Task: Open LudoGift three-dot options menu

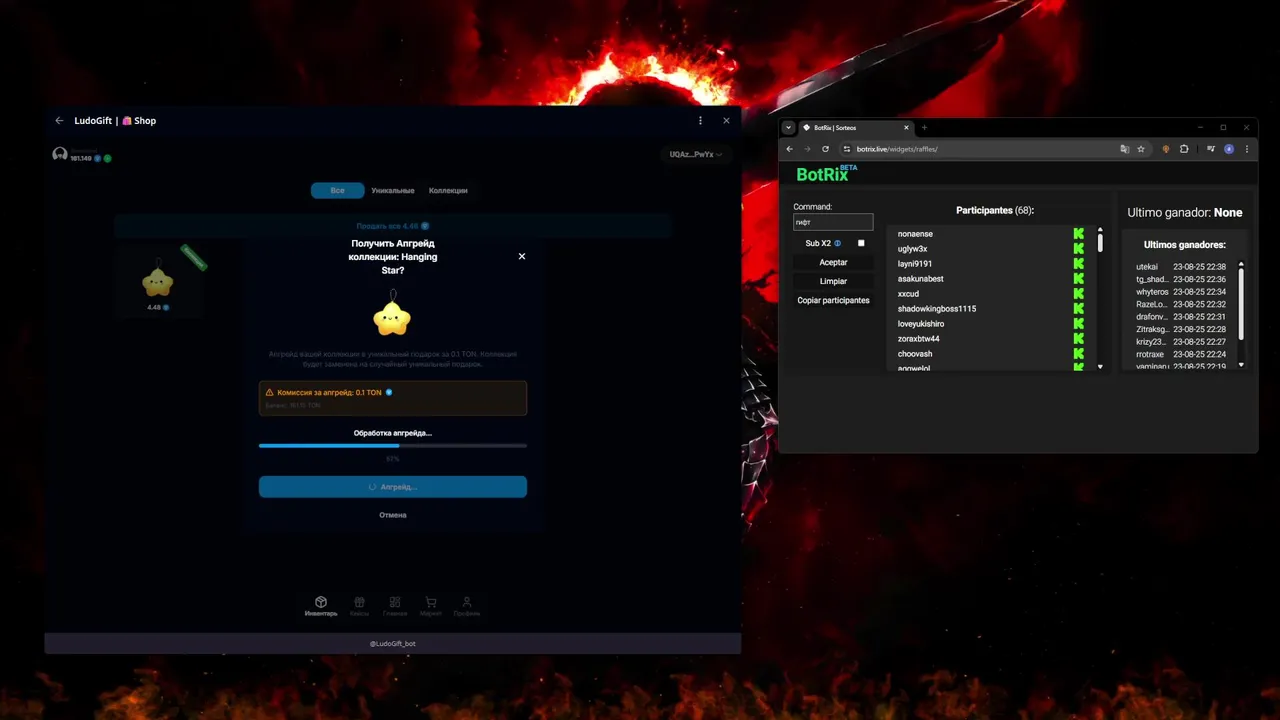Action: pos(700,121)
